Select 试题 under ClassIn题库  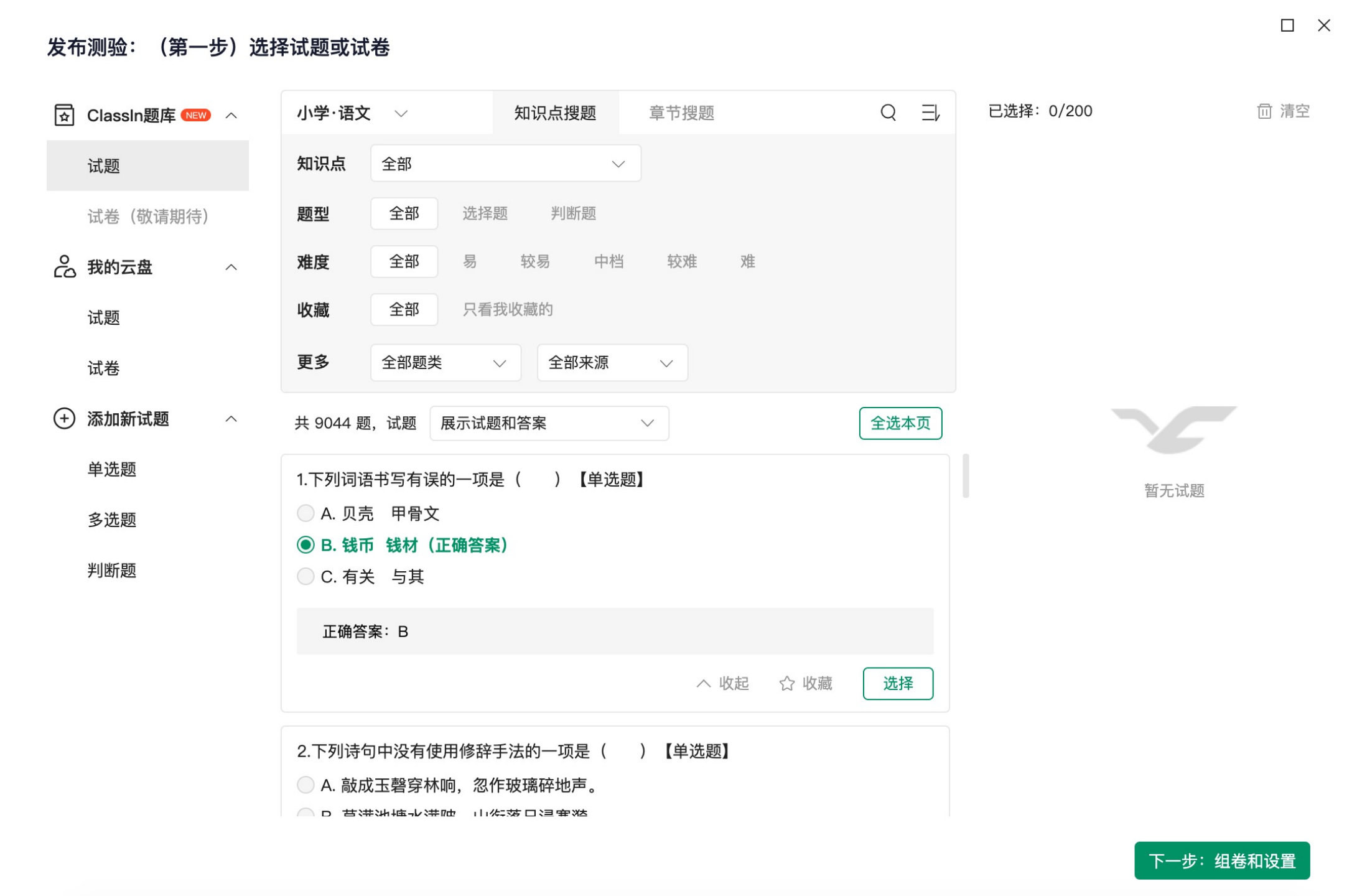147,166
